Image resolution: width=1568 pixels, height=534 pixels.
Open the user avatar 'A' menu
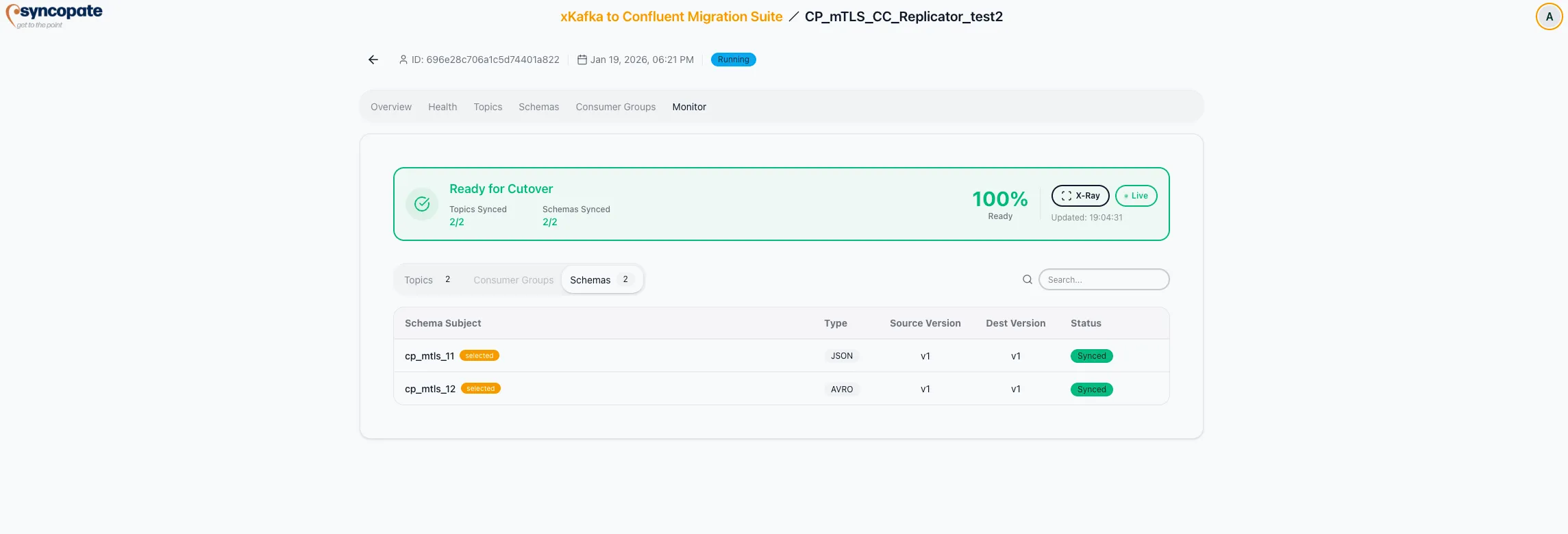click(x=1549, y=16)
